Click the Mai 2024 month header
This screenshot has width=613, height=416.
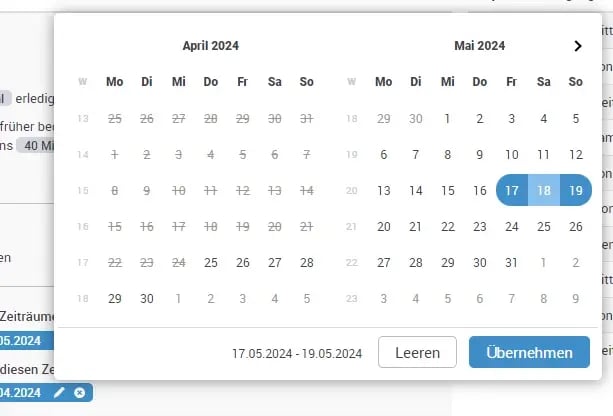tap(480, 45)
